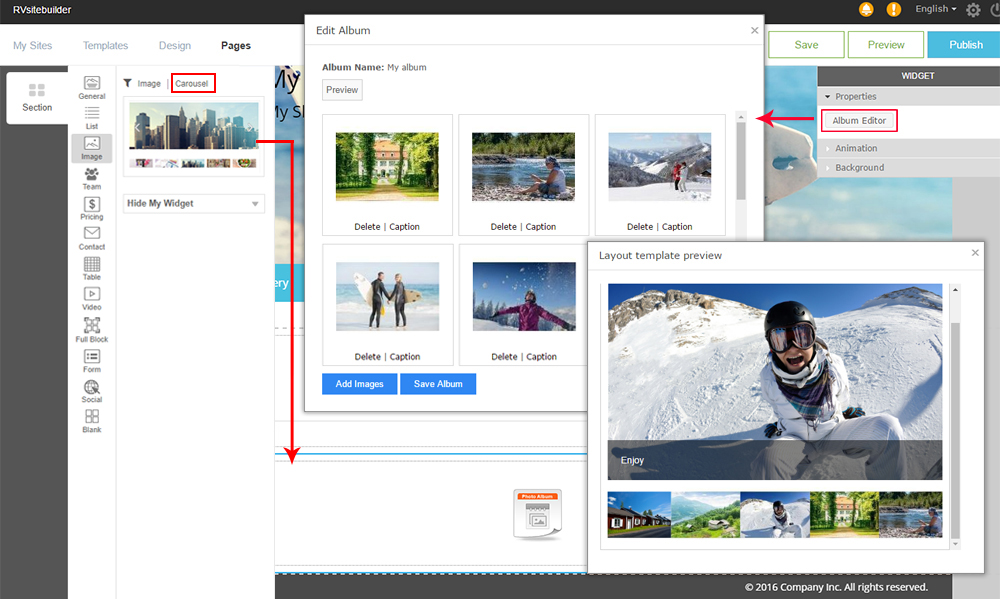
Task: Click the notification bell icon
Action: coord(866,10)
